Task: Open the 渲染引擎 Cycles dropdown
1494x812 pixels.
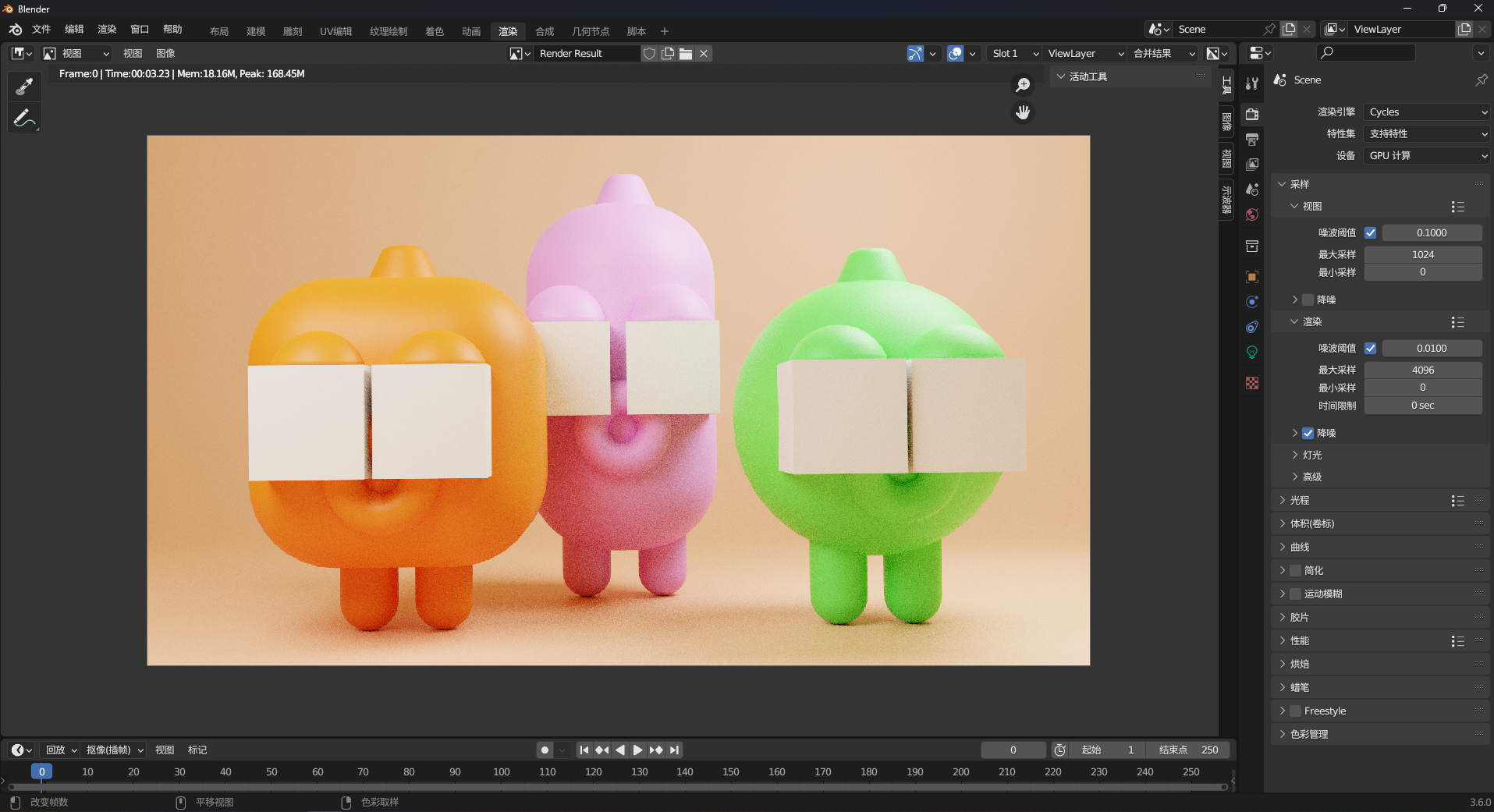Action: 1427,112
